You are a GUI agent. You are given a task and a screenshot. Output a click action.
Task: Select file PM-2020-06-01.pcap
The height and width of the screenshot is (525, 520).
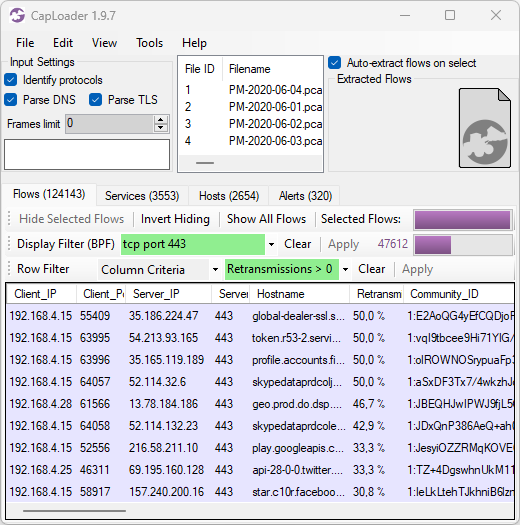pos(250,107)
